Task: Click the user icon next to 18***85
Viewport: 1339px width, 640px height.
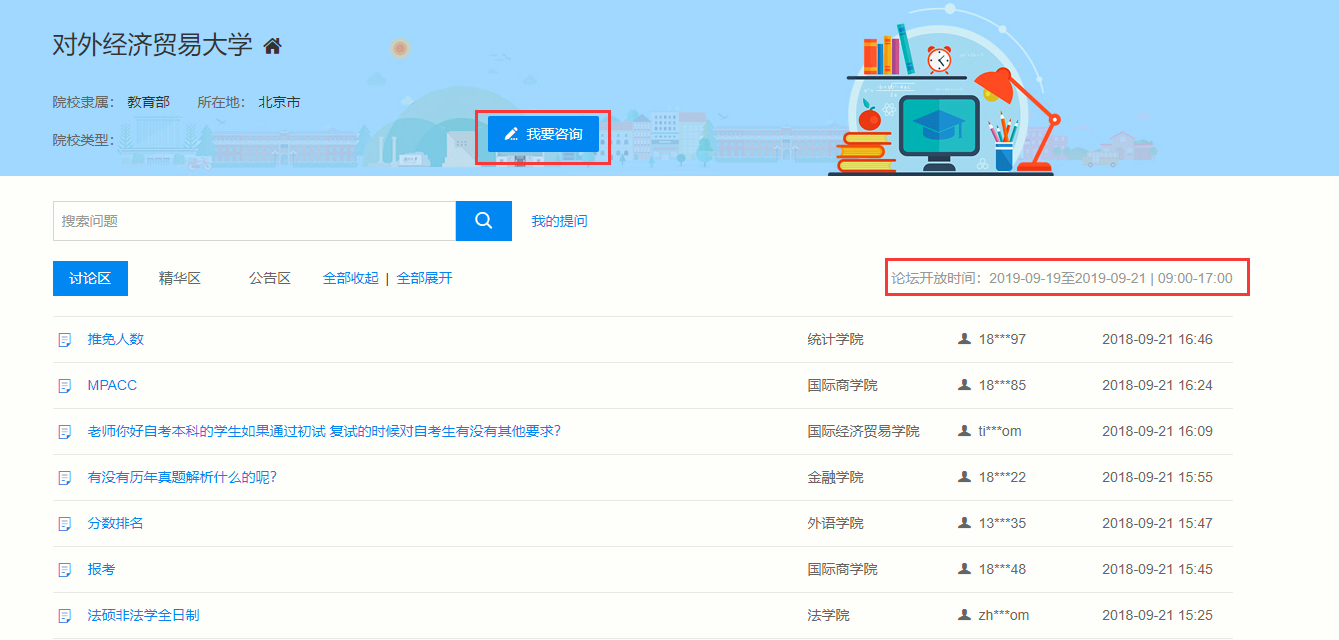Action: coord(964,385)
